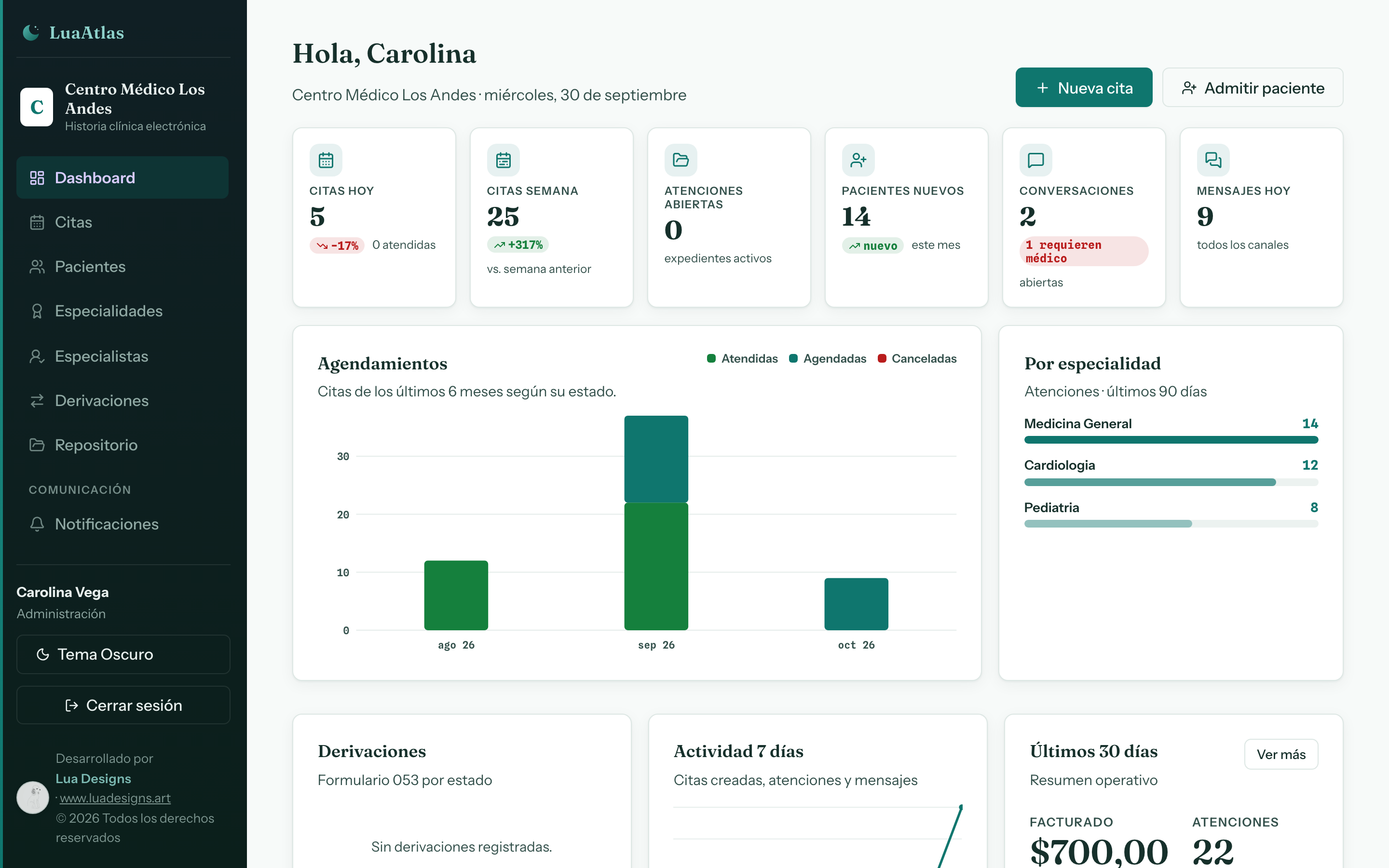Click the logout arrow icon
The width and height of the screenshot is (1389, 868).
(x=72, y=705)
